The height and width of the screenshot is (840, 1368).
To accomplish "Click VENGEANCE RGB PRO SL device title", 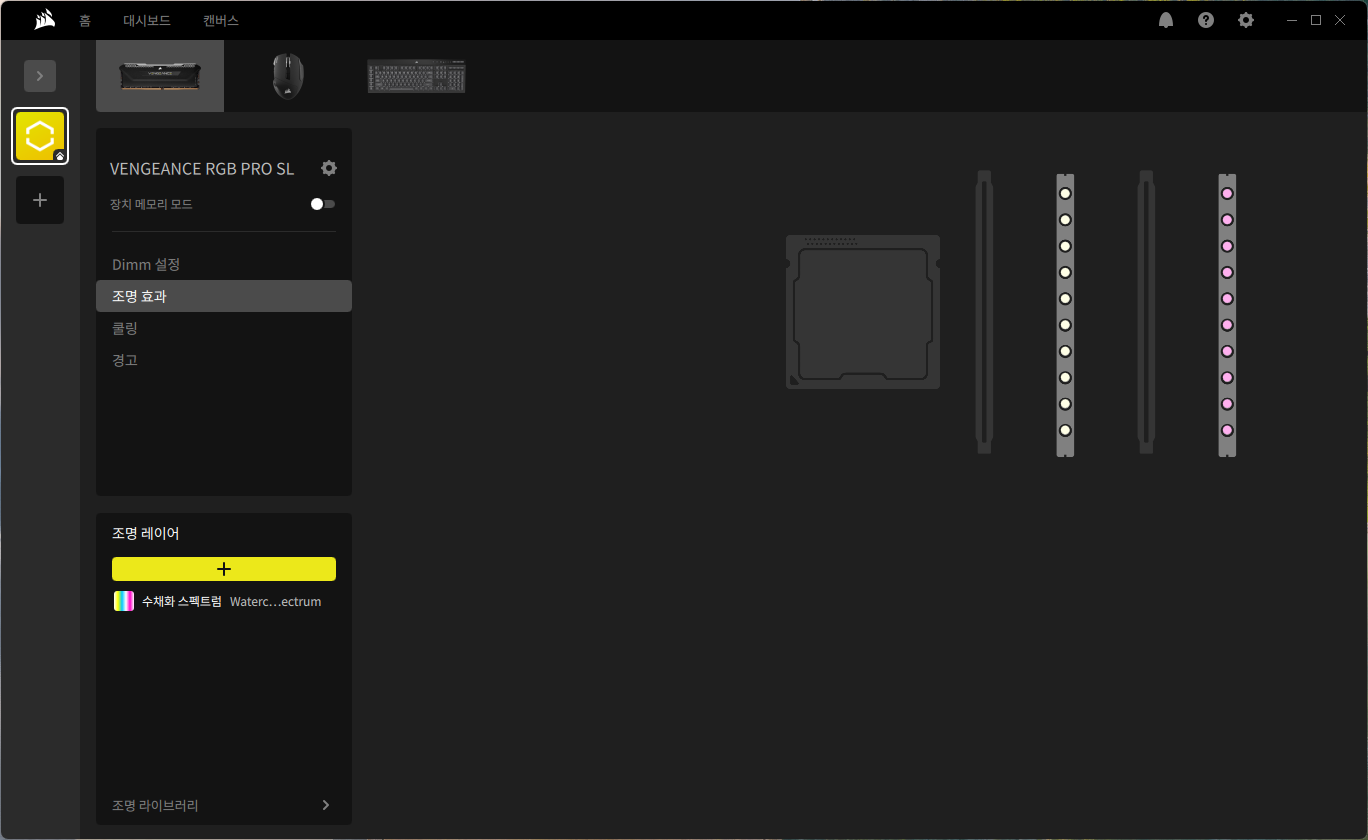I will click(x=202, y=169).
